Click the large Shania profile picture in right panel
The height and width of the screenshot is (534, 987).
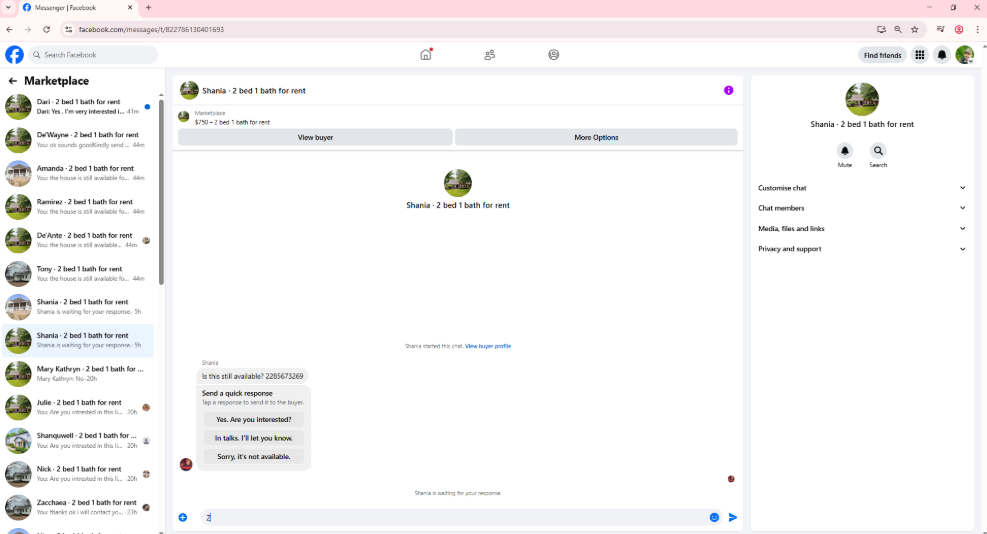pyautogui.click(x=862, y=99)
